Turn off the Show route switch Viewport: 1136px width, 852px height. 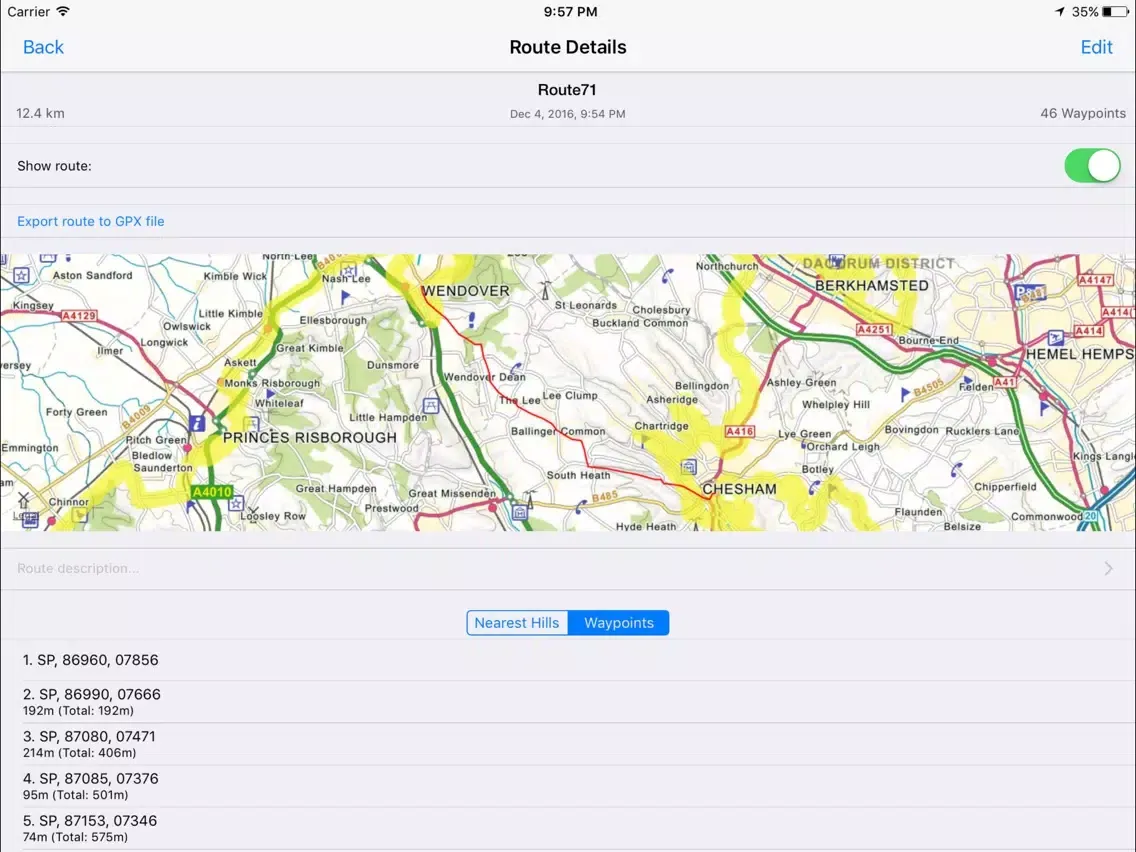pyautogui.click(x=1092, y=166)
